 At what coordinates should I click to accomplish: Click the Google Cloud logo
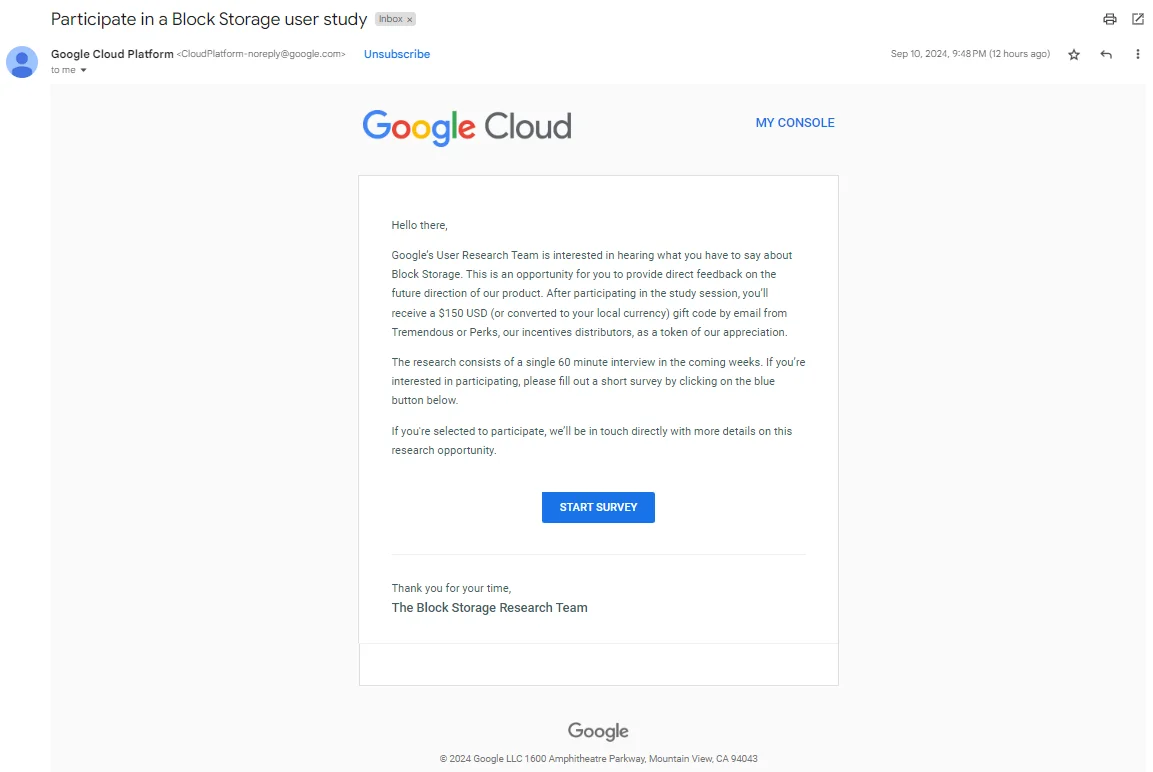tap(467, 128)
